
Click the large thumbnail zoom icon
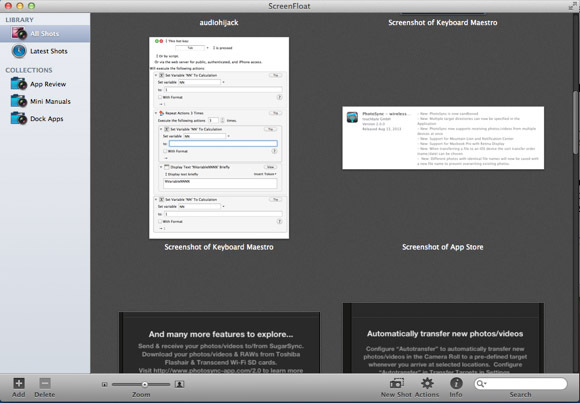click(180, 384)
